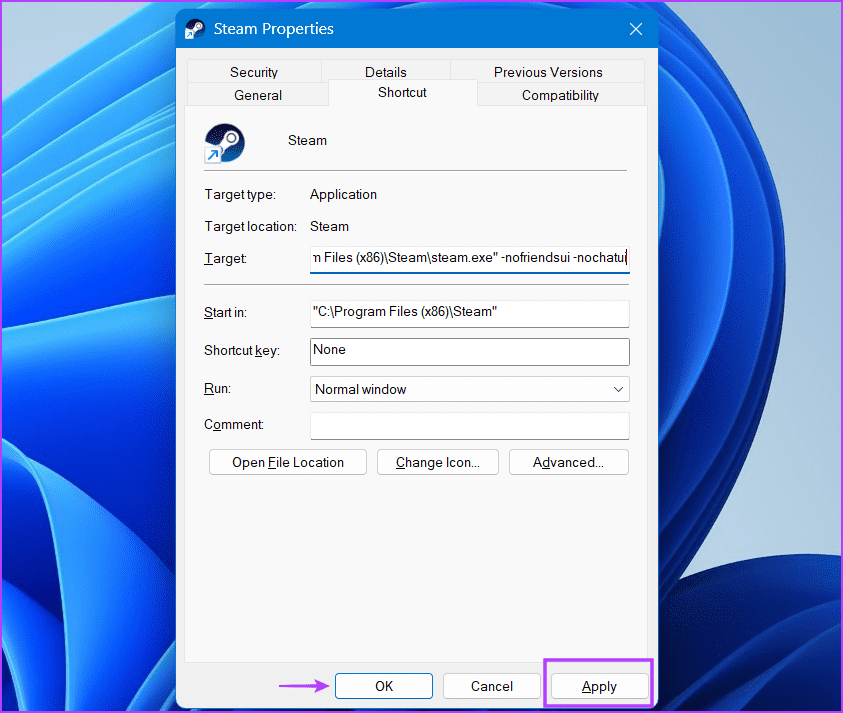Click Open File Location button
This screenshot has height=713, width=843.
tap(288, 462)
